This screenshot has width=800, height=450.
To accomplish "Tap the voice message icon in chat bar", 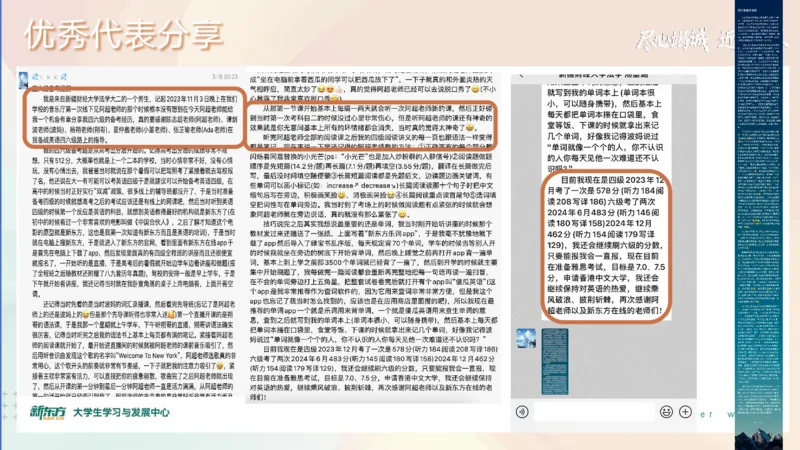I will 522,412.
